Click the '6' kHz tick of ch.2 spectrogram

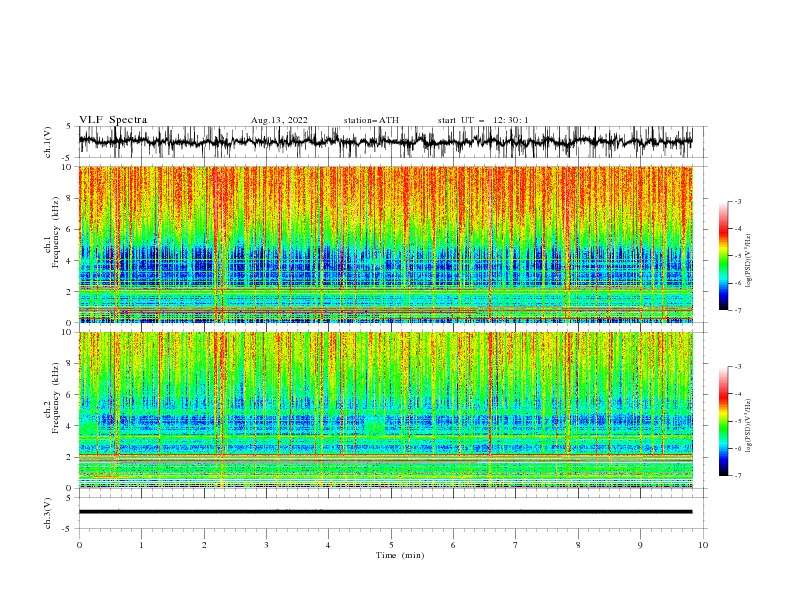[71, 395]
